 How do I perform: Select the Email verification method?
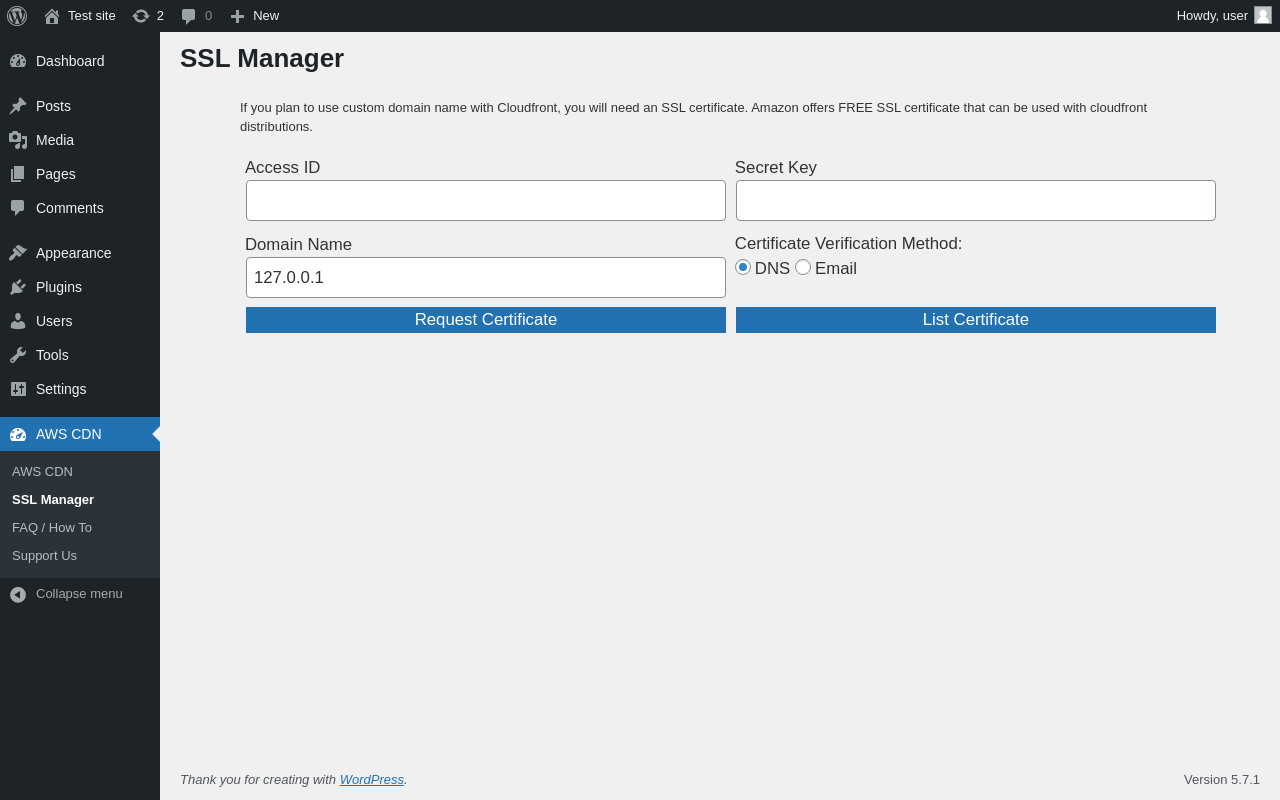[x=803, y=267]
